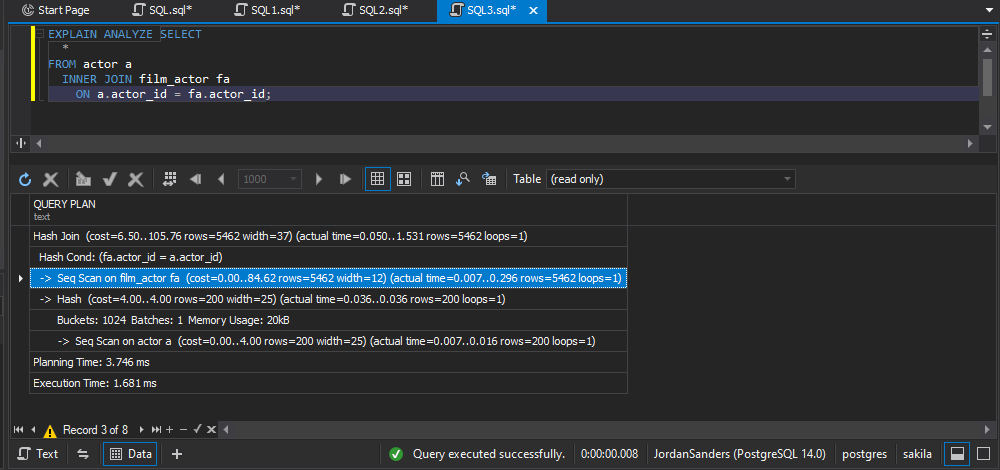End edit with the navigator checkmark
The image size is (1000, 470).
197,429
